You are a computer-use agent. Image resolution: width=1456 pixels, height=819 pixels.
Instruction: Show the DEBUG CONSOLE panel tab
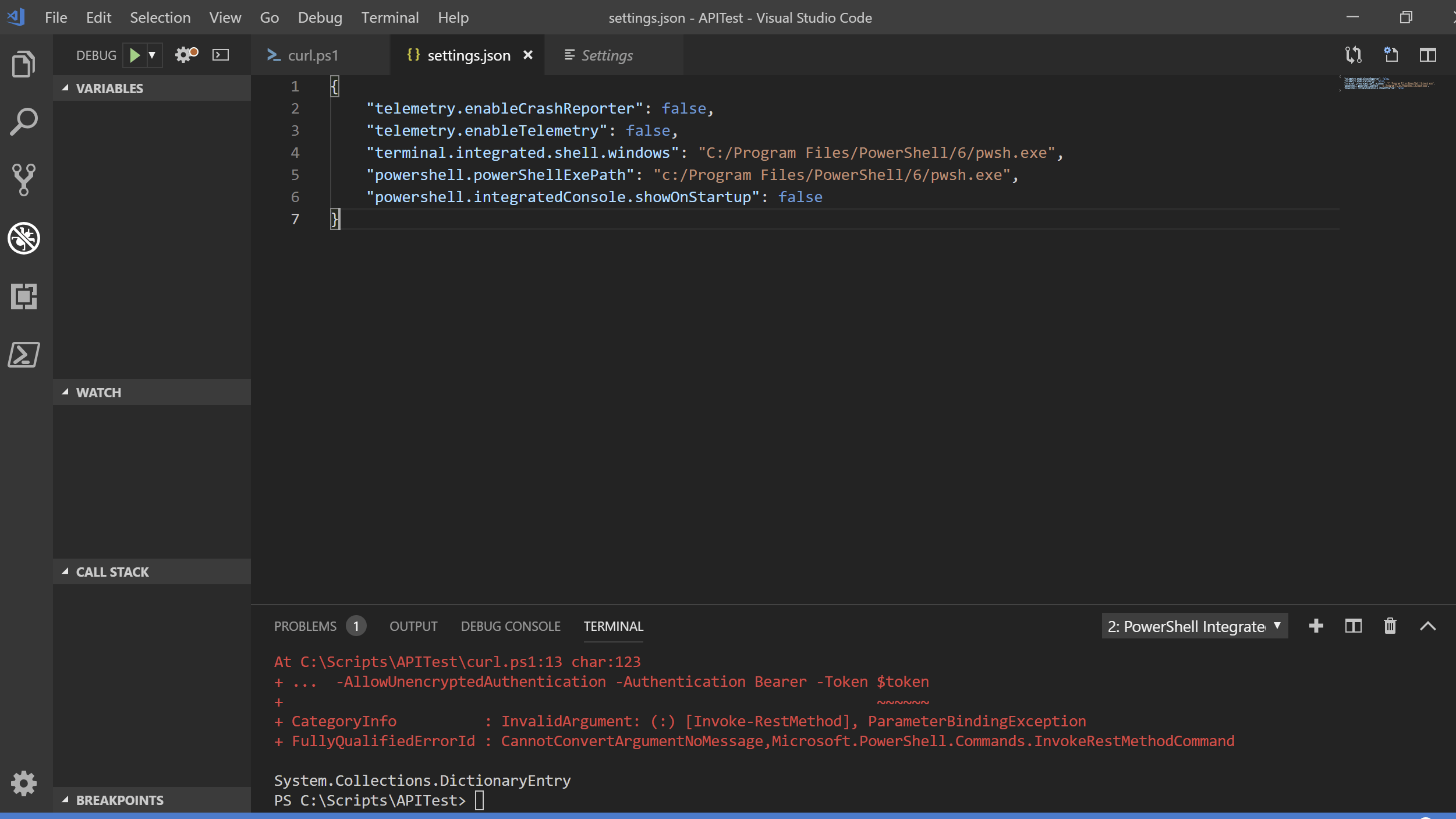click(511, 626)
